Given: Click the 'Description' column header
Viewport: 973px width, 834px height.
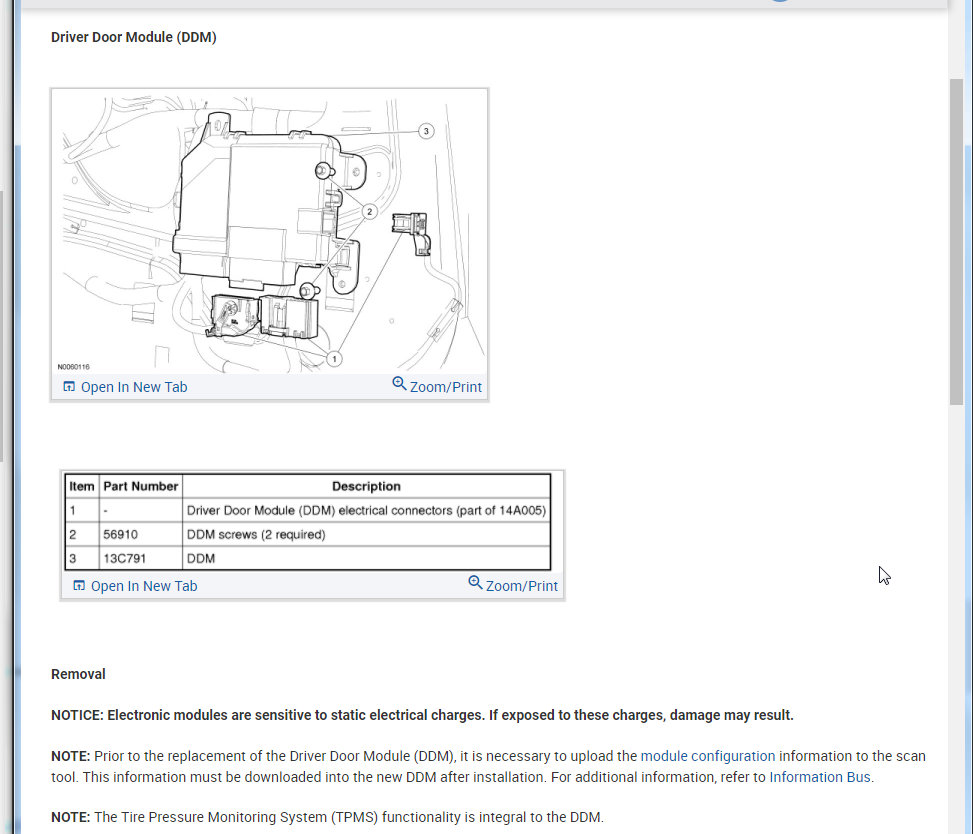Looking at the screenshot, I should tap(366, 486).
